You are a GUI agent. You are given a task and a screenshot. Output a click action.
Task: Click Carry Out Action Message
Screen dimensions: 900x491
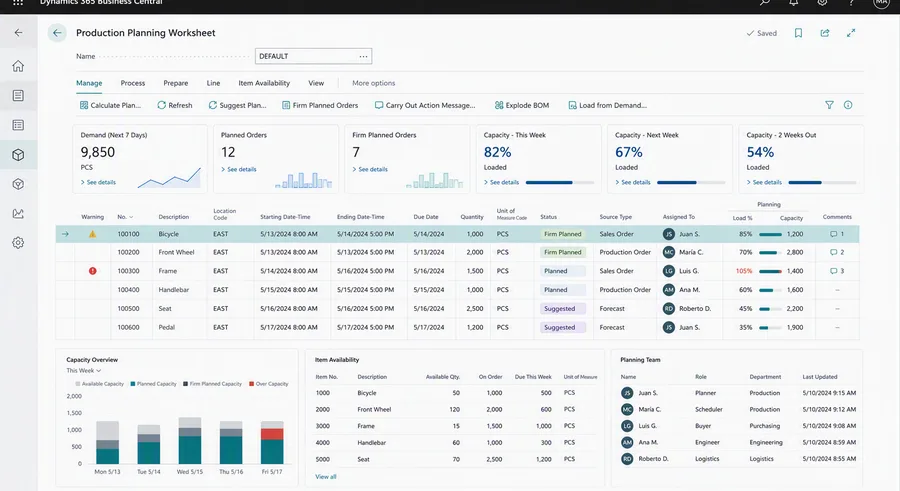[425, 105]
